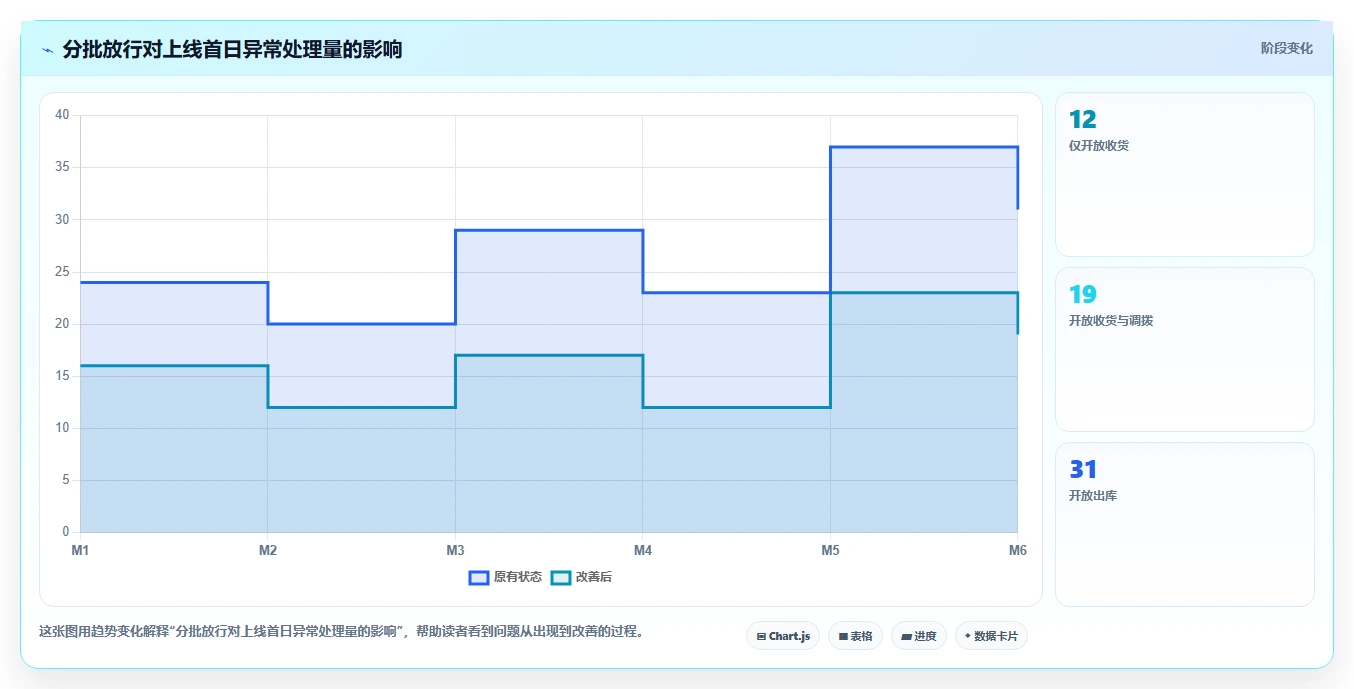Viewport: 1354px width, 689px height.
Task: Click the y-axis value 35
Action: point(62,167)
